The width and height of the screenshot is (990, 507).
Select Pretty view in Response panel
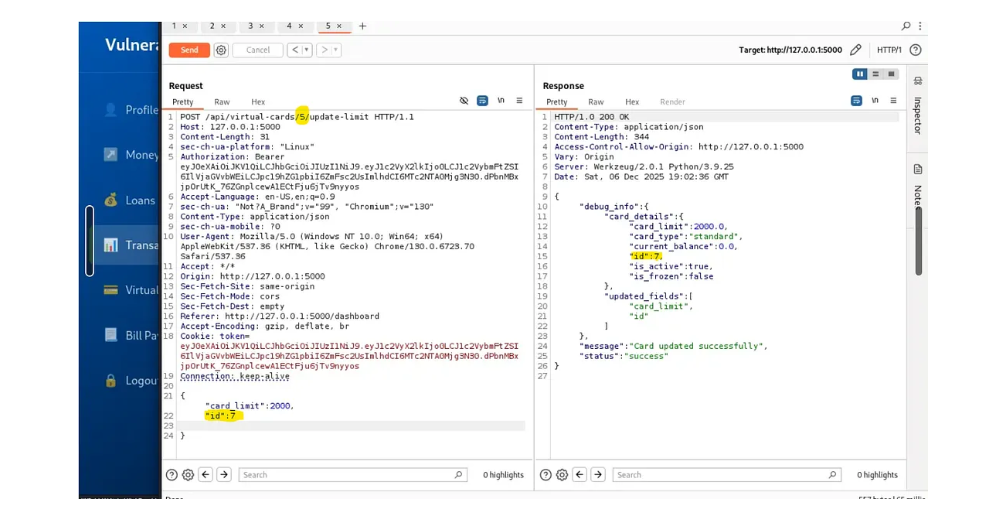(x=556, y=102)
